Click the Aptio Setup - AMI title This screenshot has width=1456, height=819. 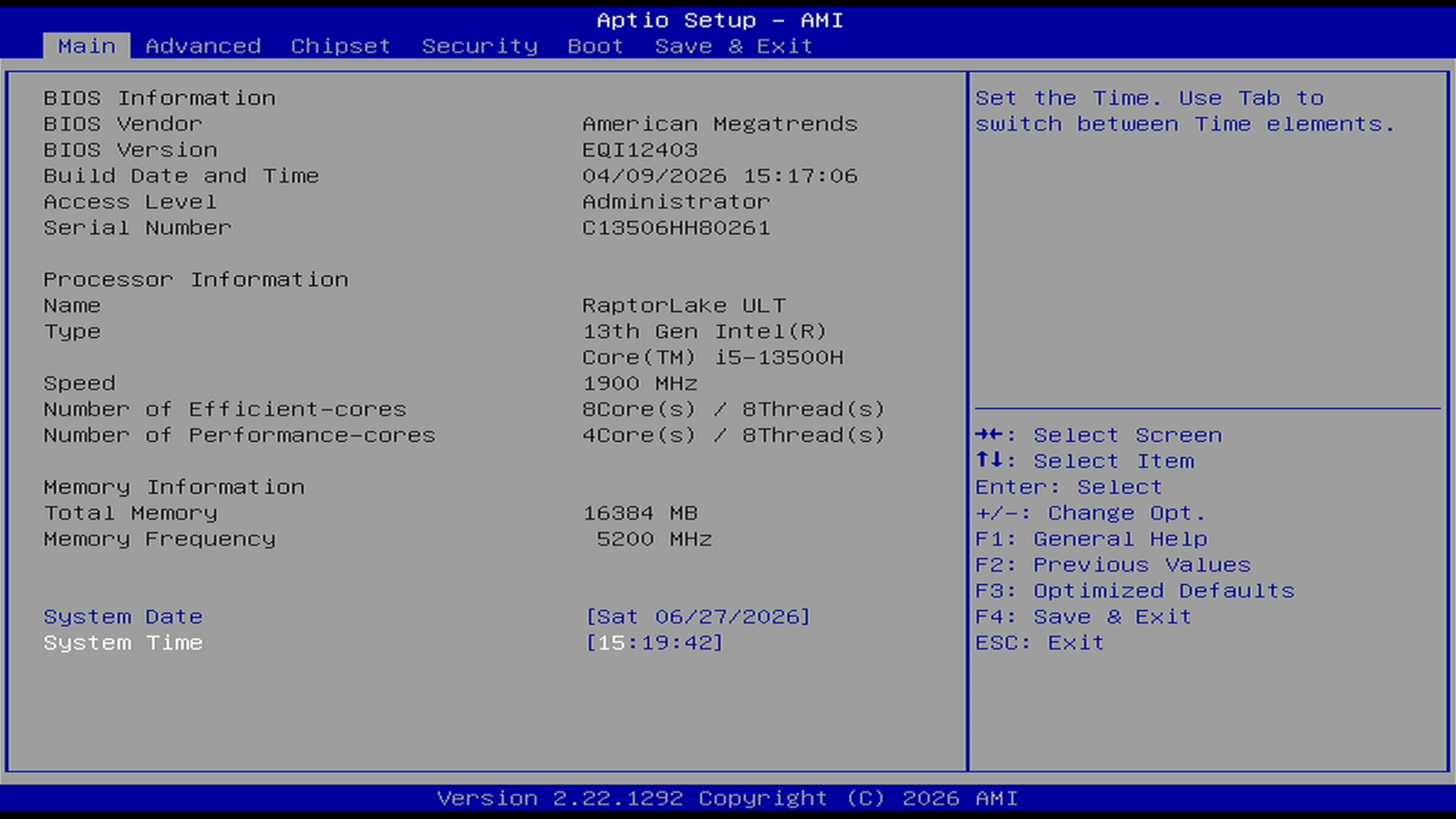(x=719, y=20)
